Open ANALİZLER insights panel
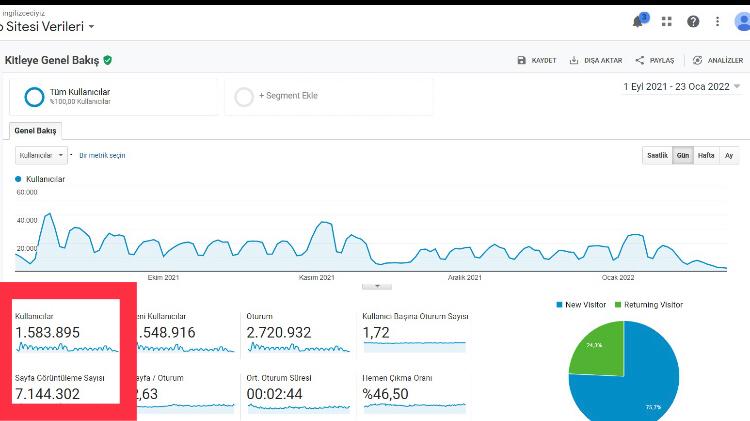750x421 pixels. 698,60
